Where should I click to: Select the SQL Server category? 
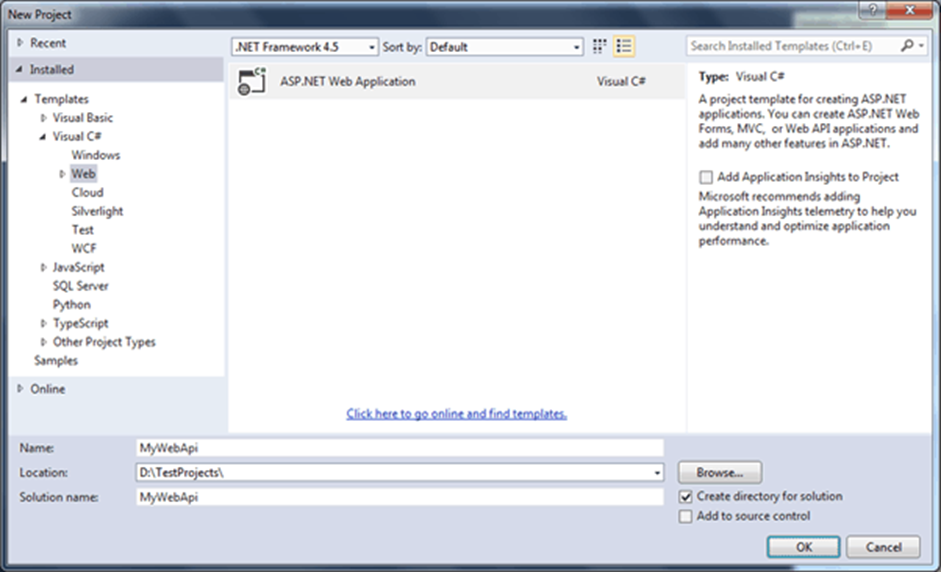80,286
